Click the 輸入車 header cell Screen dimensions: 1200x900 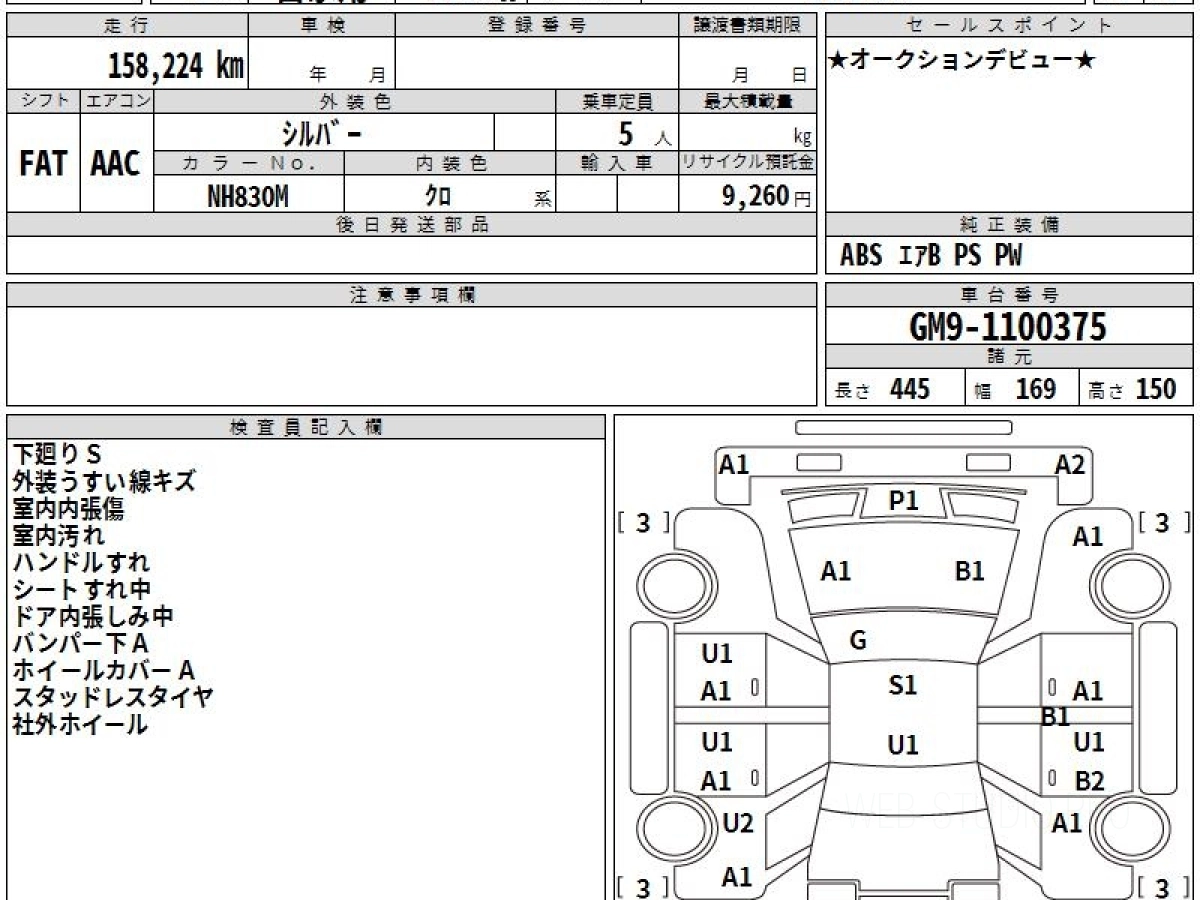coord(617,163)
